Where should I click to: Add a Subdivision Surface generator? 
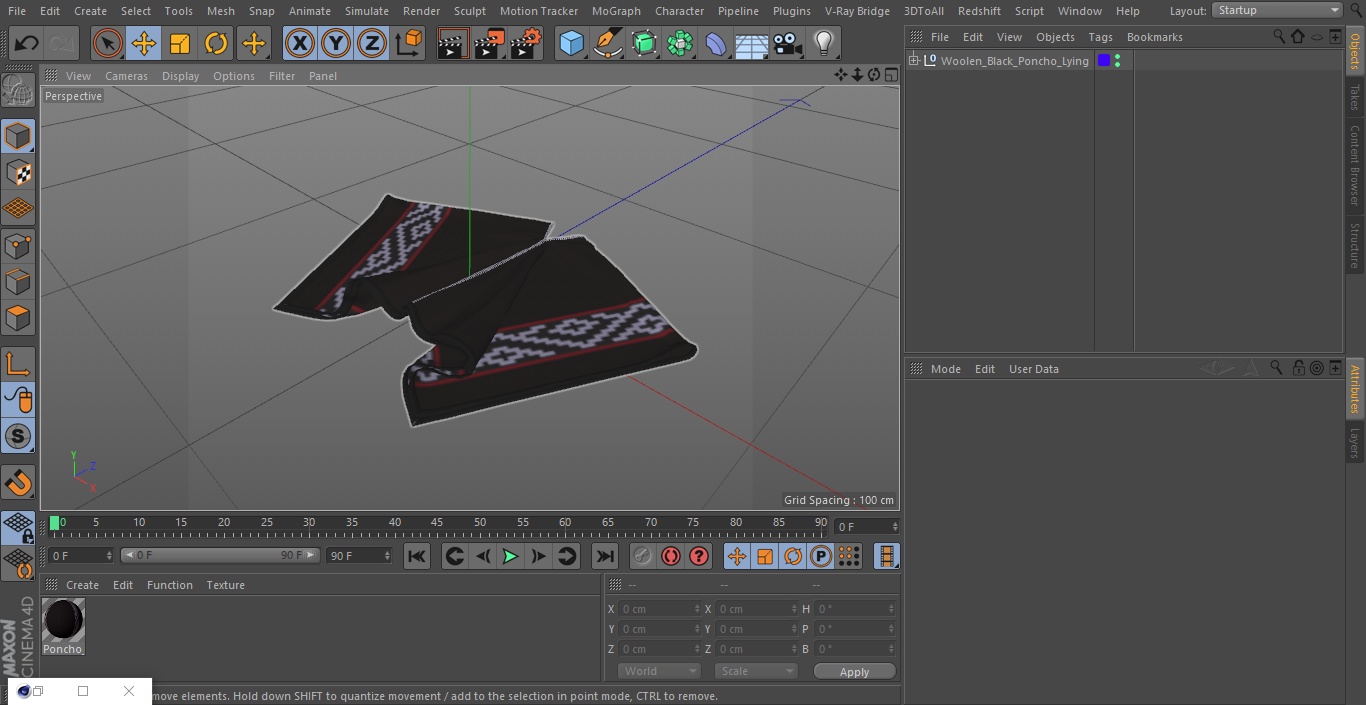tap(644, 43)
